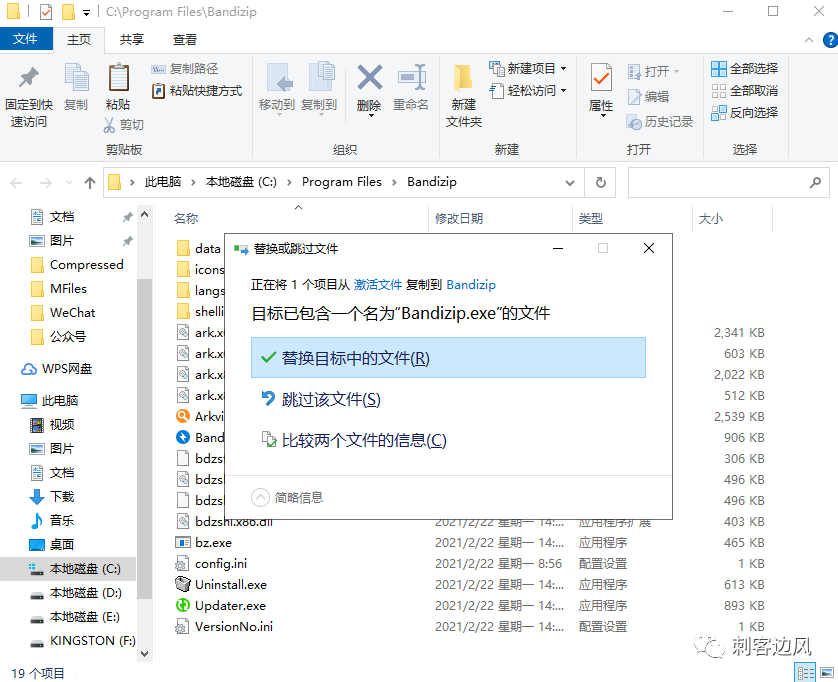Click Select all (全部选择)
This screenshot has height=682, width=838.
[744, 68]
